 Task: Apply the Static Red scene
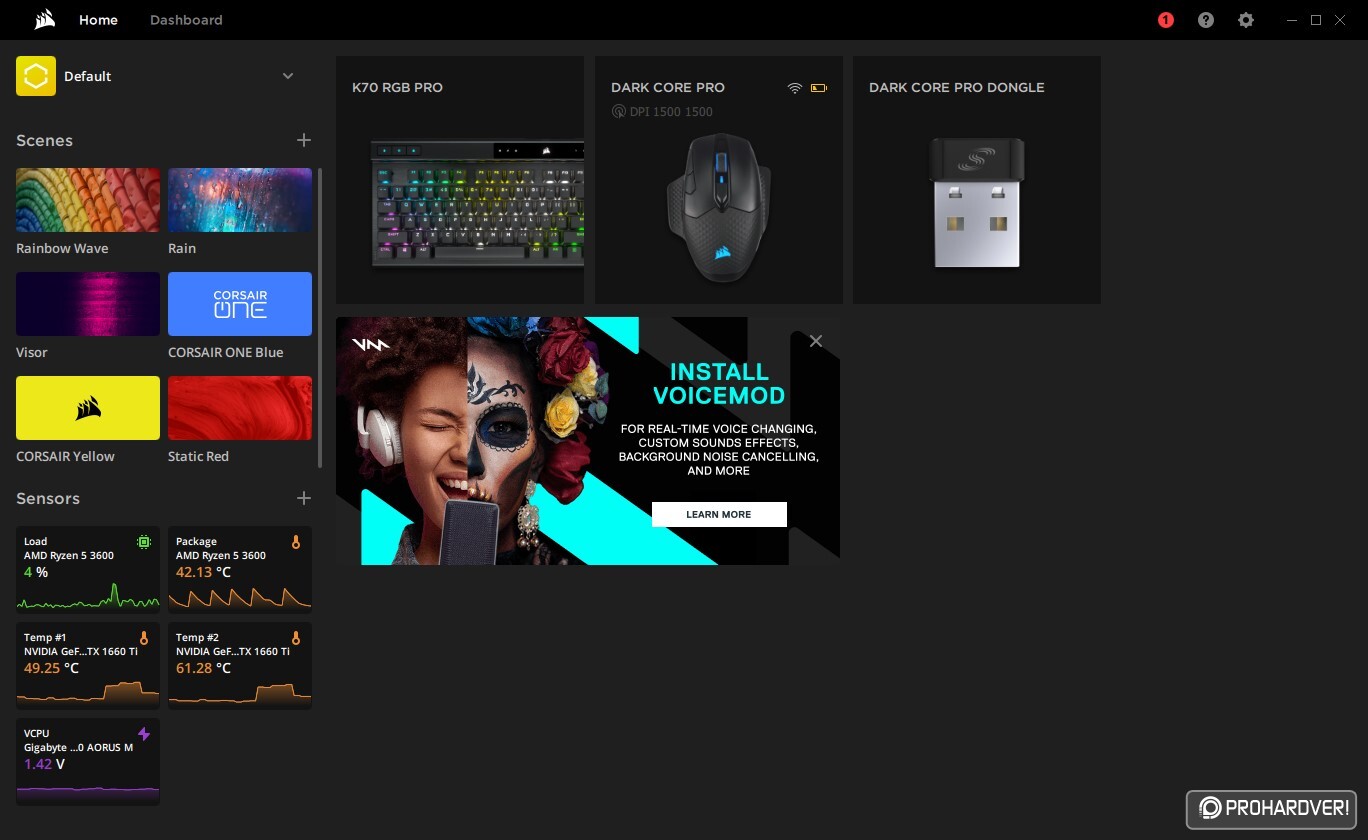click(240, 408)
